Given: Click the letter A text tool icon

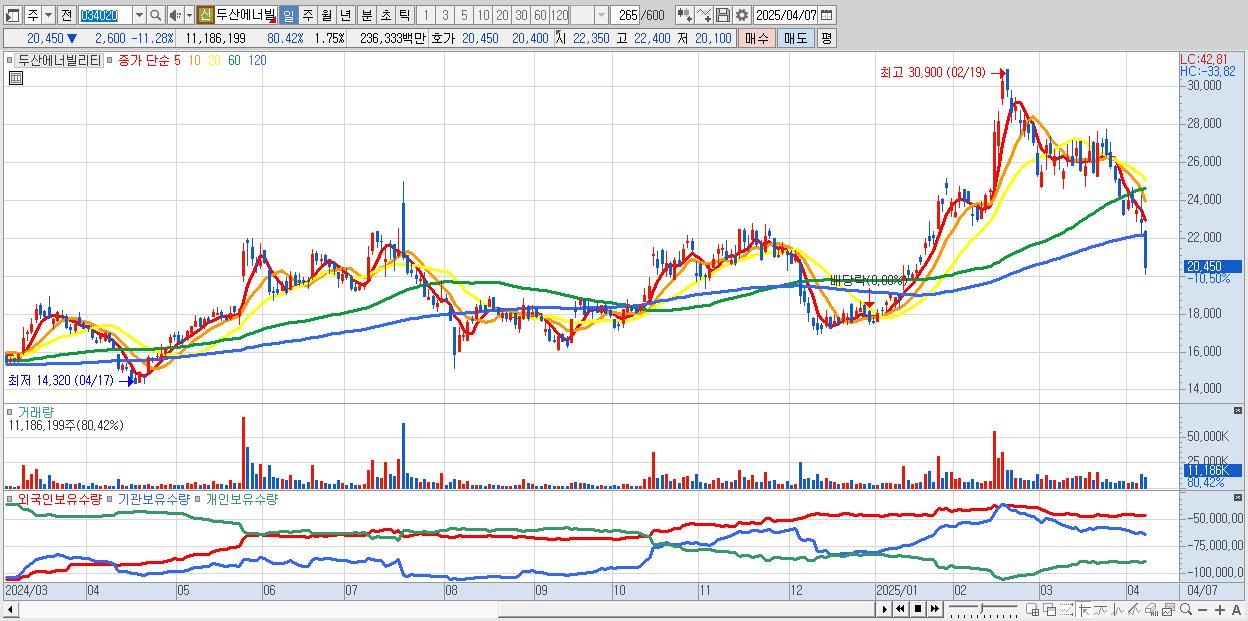Looking at the screenshot, I should pyautogui.click(x=1236, y=610).
